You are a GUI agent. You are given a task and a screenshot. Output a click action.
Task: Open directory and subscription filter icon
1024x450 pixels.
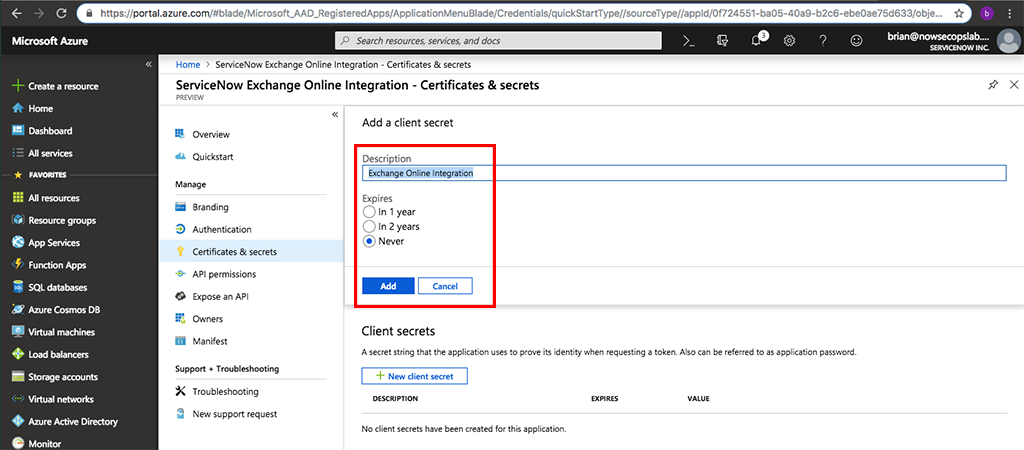[722, 40]
